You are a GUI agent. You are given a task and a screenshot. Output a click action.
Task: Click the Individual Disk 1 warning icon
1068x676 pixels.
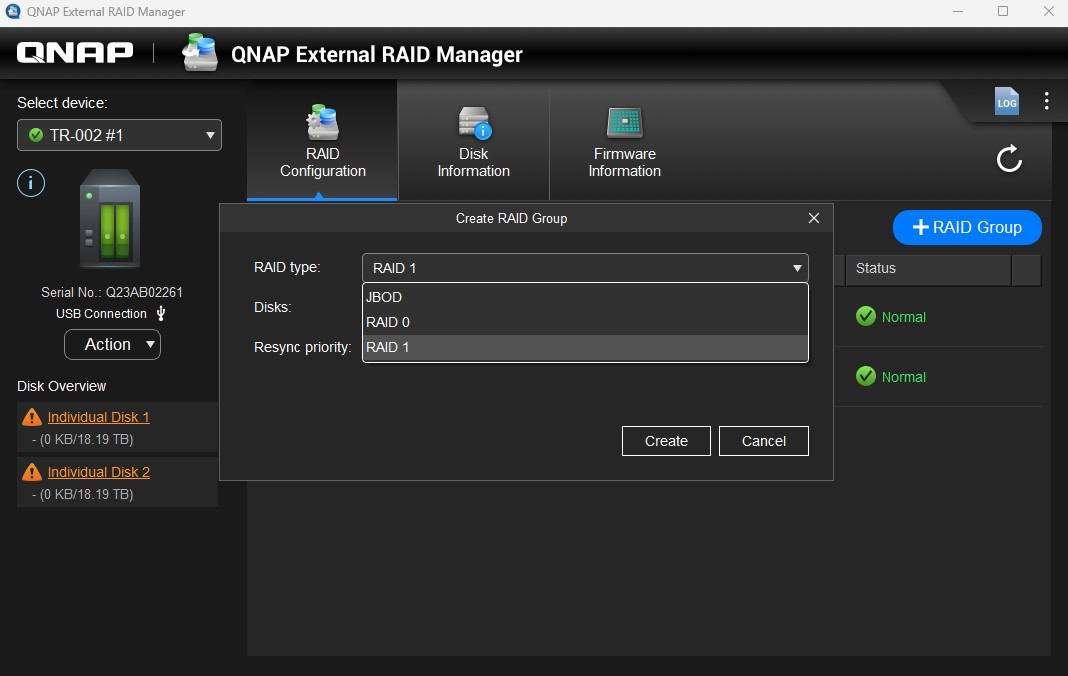[x=32, y=417]
